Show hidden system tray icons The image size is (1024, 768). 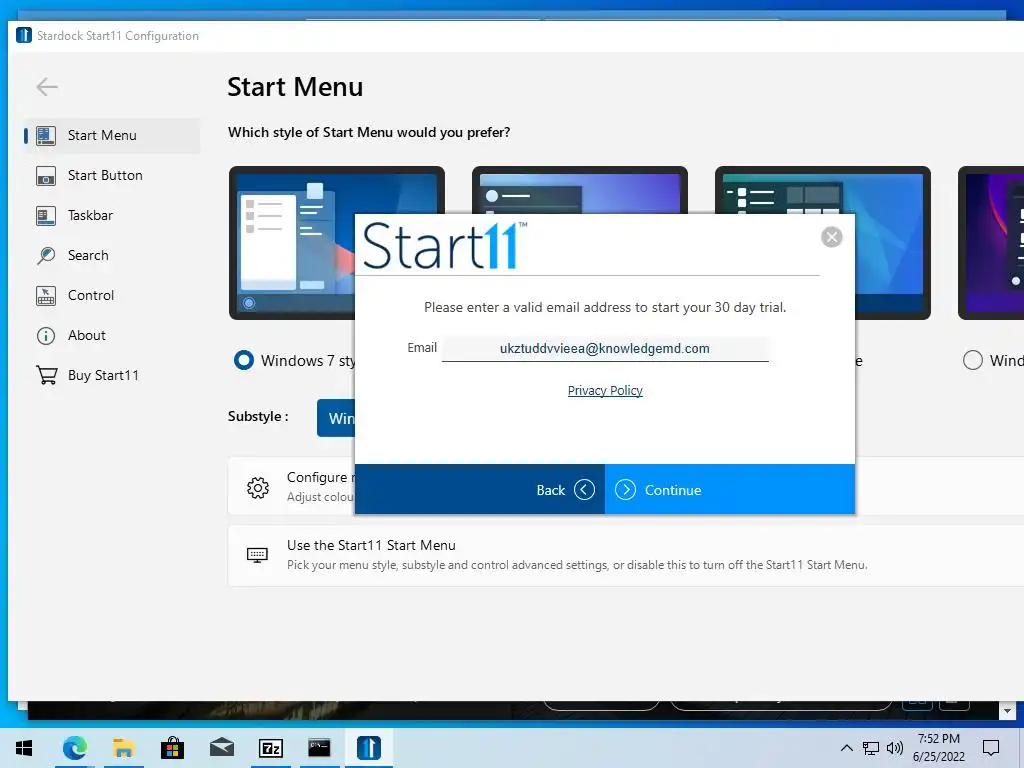pyautogui.click(x=846, y=748)
